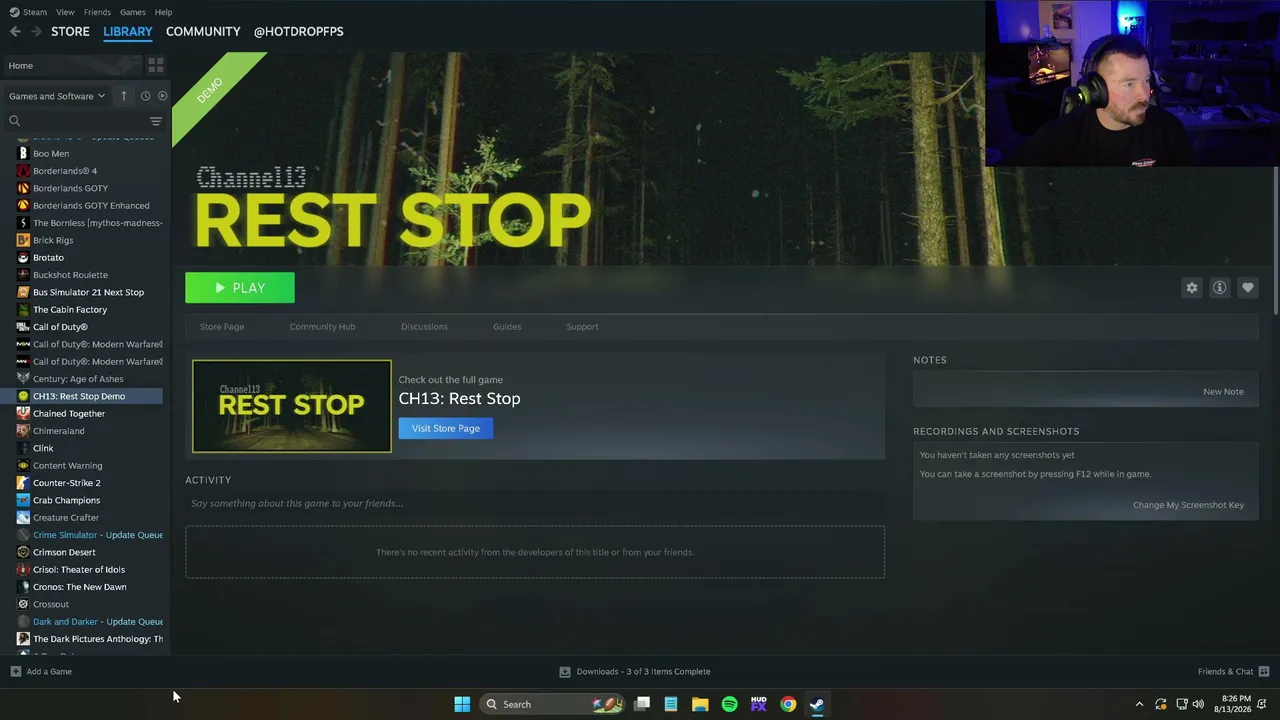This screenshot has width=1280, height=720.
Task: Show hidden system tray icons chevron
Action: (x=1139, y=704)
